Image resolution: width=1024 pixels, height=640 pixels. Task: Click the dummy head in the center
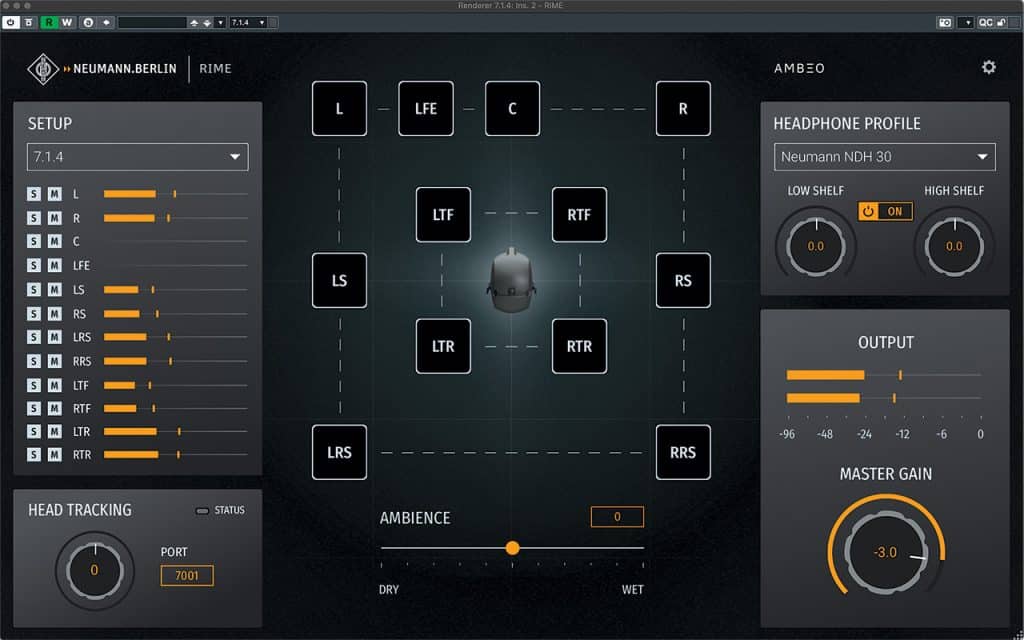click(511, 280)
